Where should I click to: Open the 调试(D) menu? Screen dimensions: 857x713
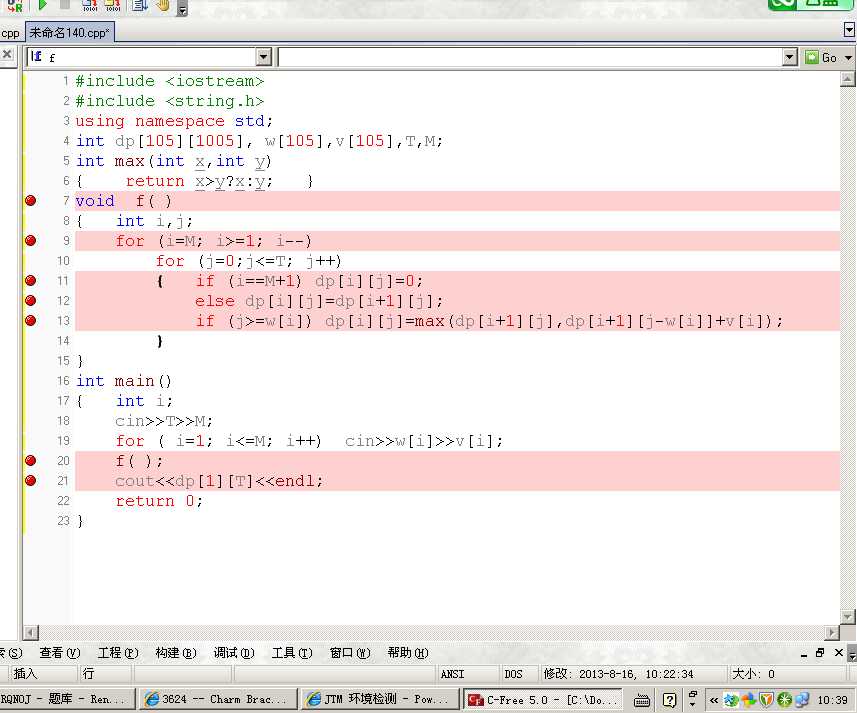[x=234, y=653]
